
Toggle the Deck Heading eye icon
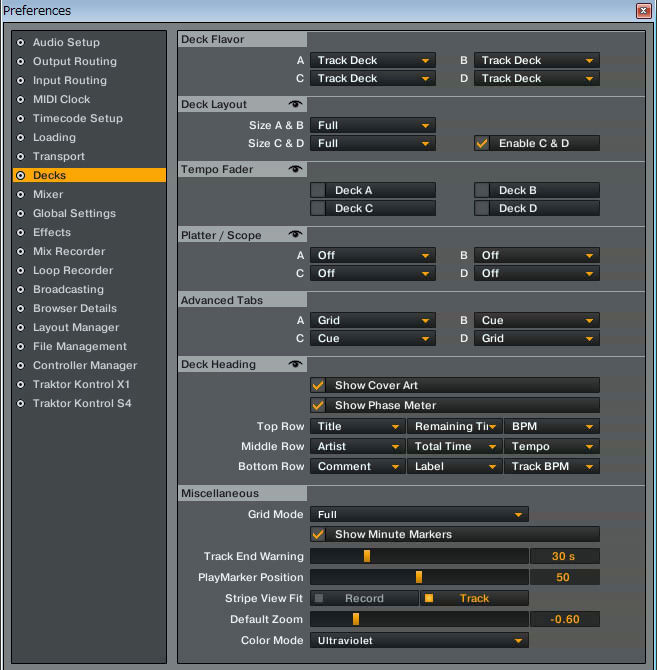tap(295, 364)
